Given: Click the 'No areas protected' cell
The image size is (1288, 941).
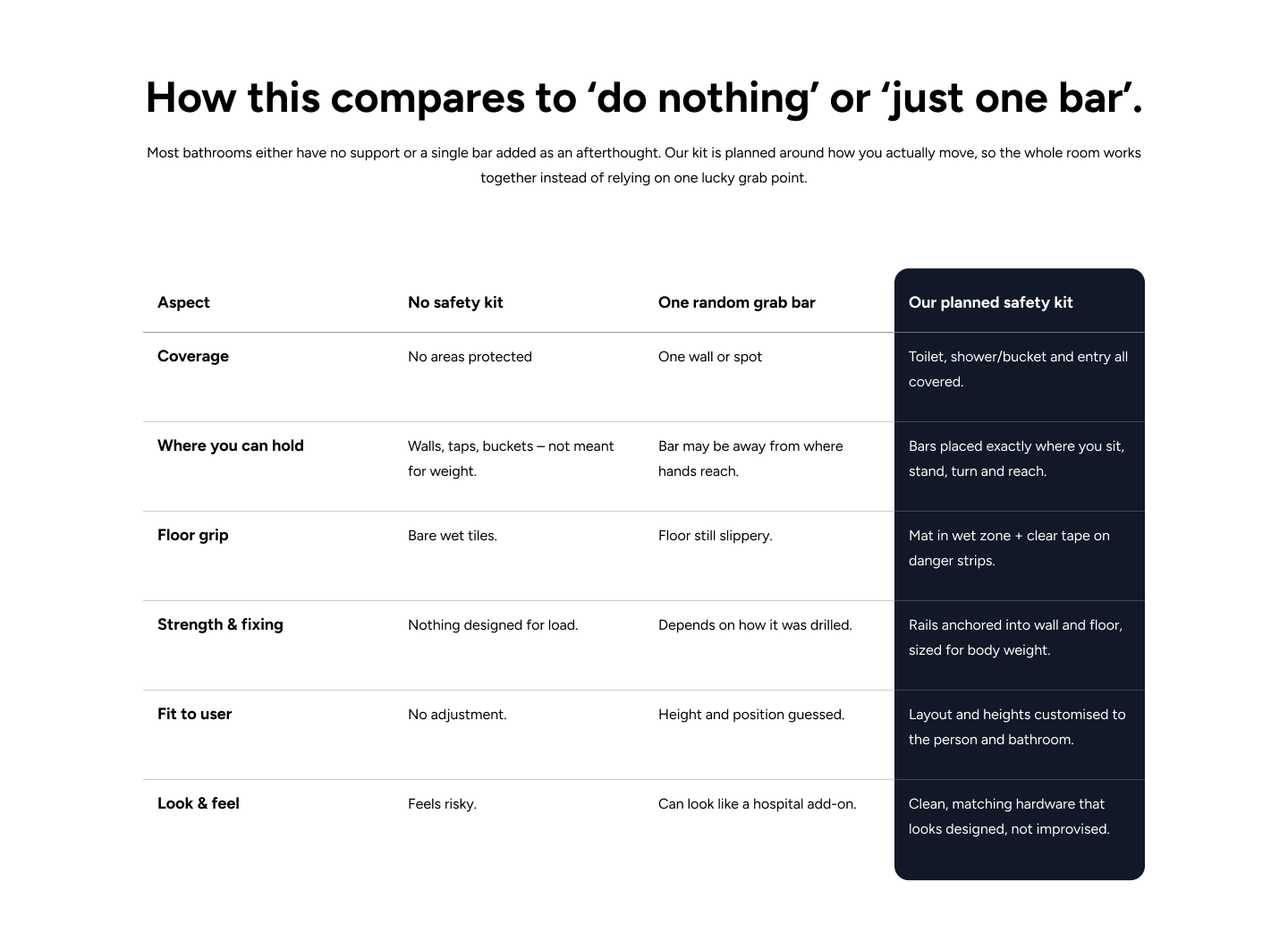Looking at the screenshot, I should tap(470, 357).
